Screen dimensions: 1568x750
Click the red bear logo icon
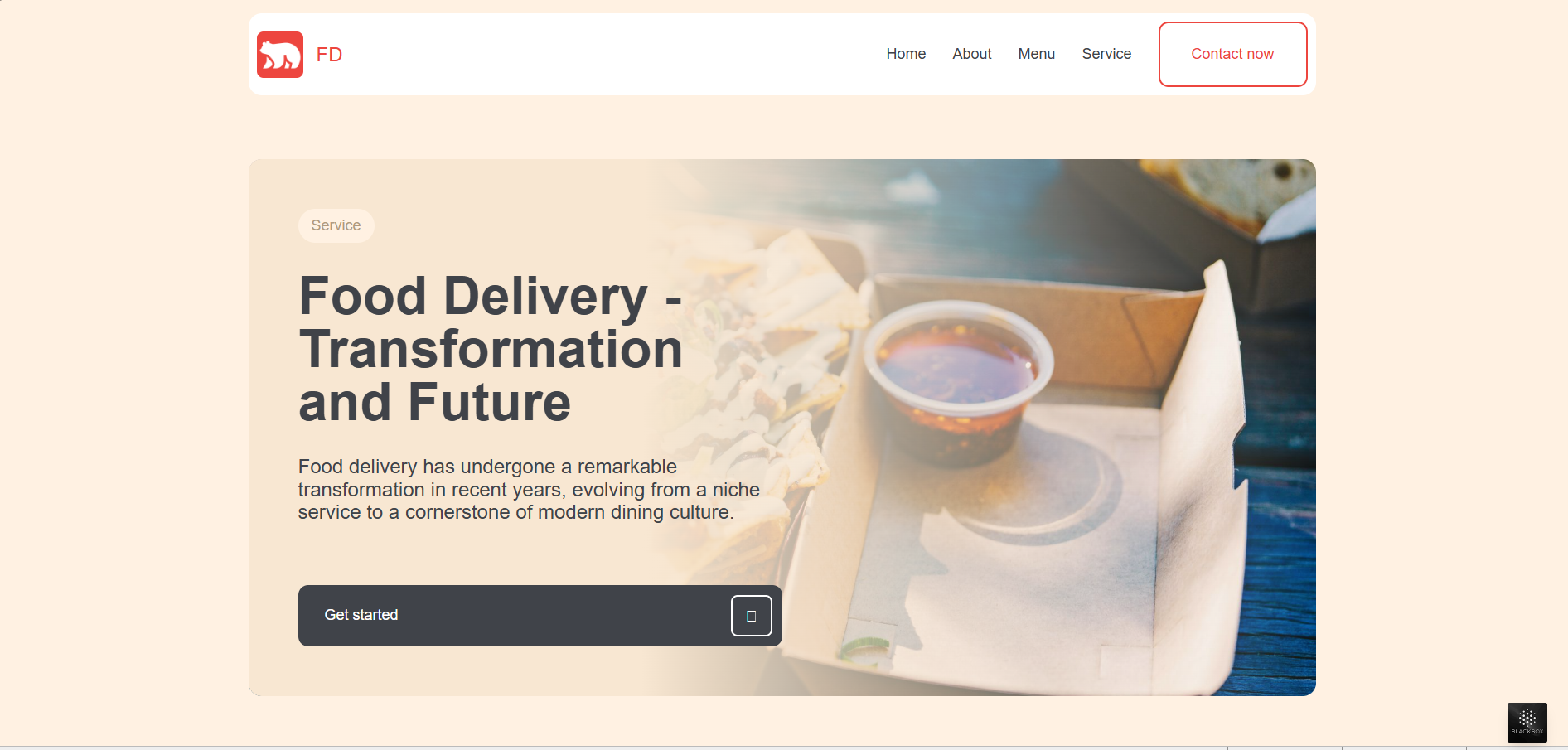click(280, 55)
